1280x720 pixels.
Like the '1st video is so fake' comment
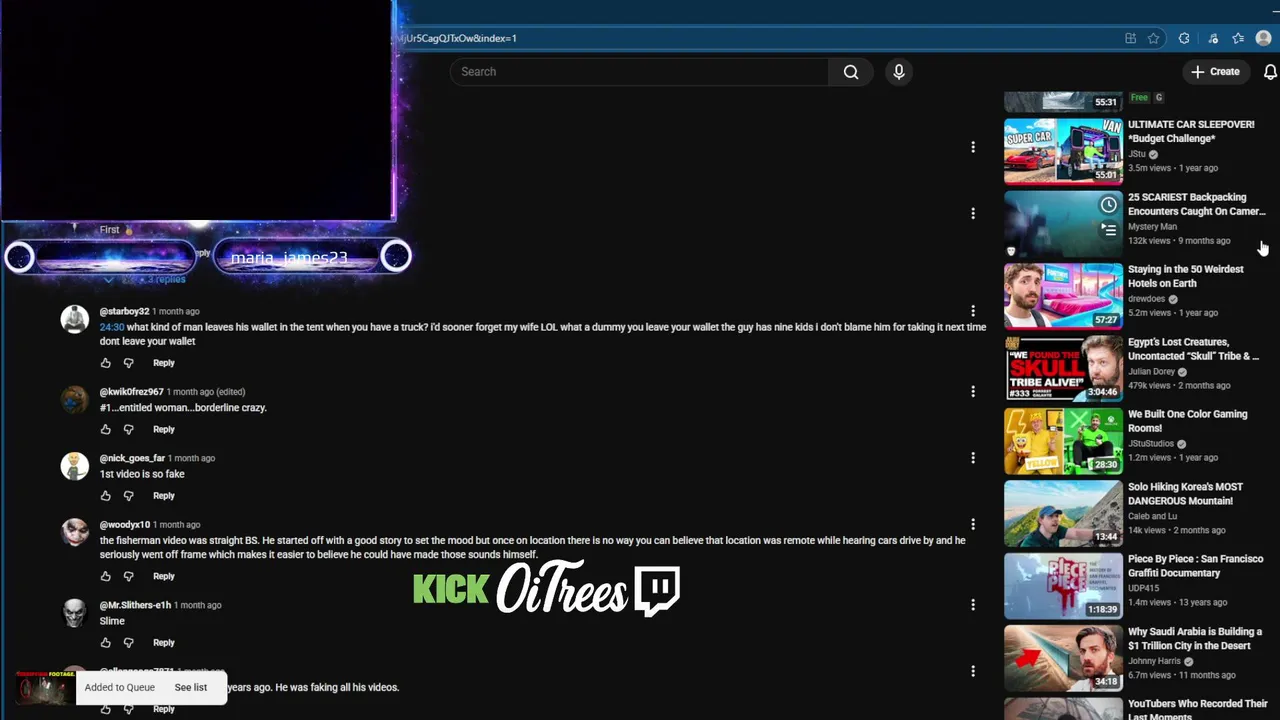[x=106, y=496]
